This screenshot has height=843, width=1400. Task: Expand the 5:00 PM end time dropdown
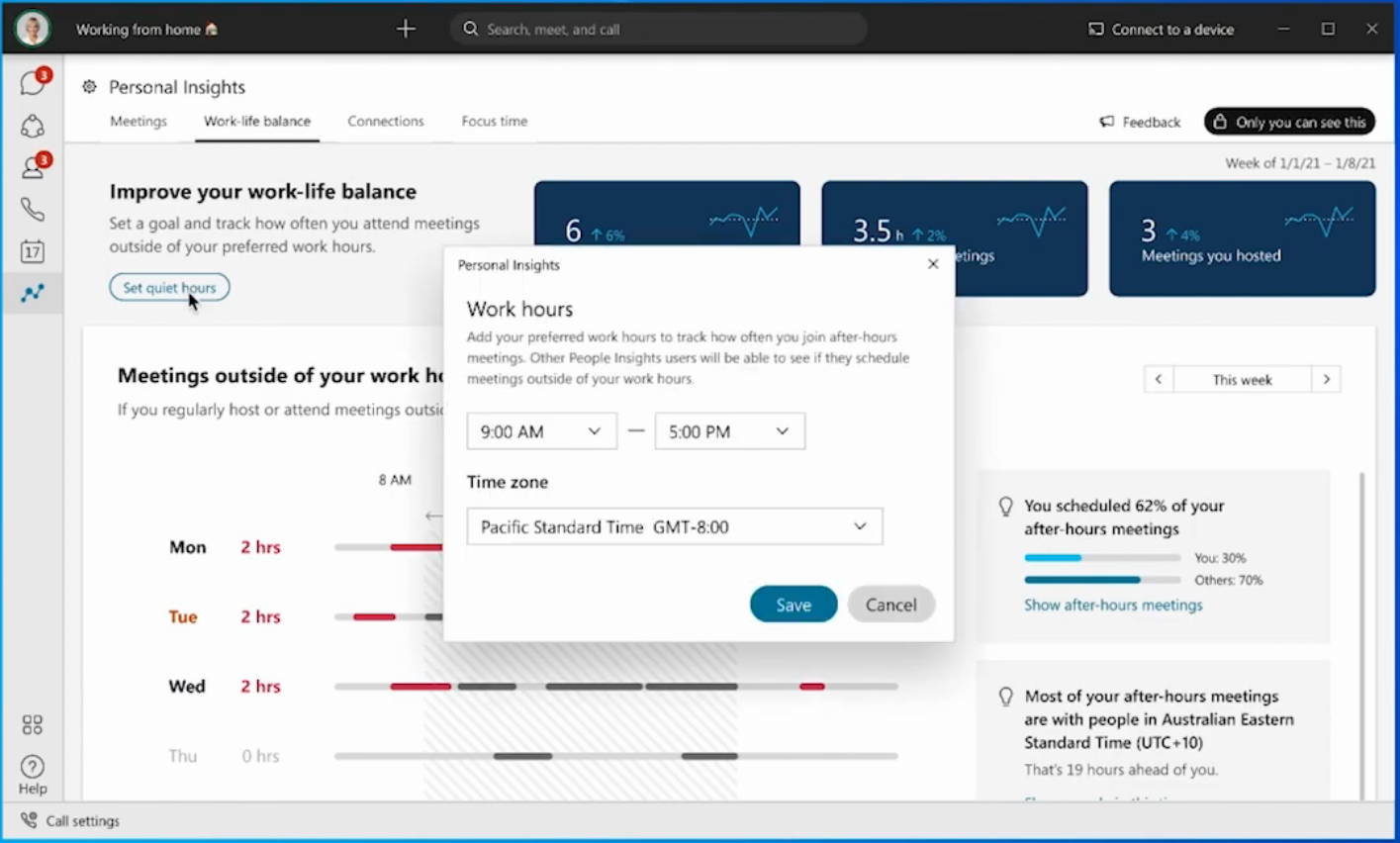point(729,431)
